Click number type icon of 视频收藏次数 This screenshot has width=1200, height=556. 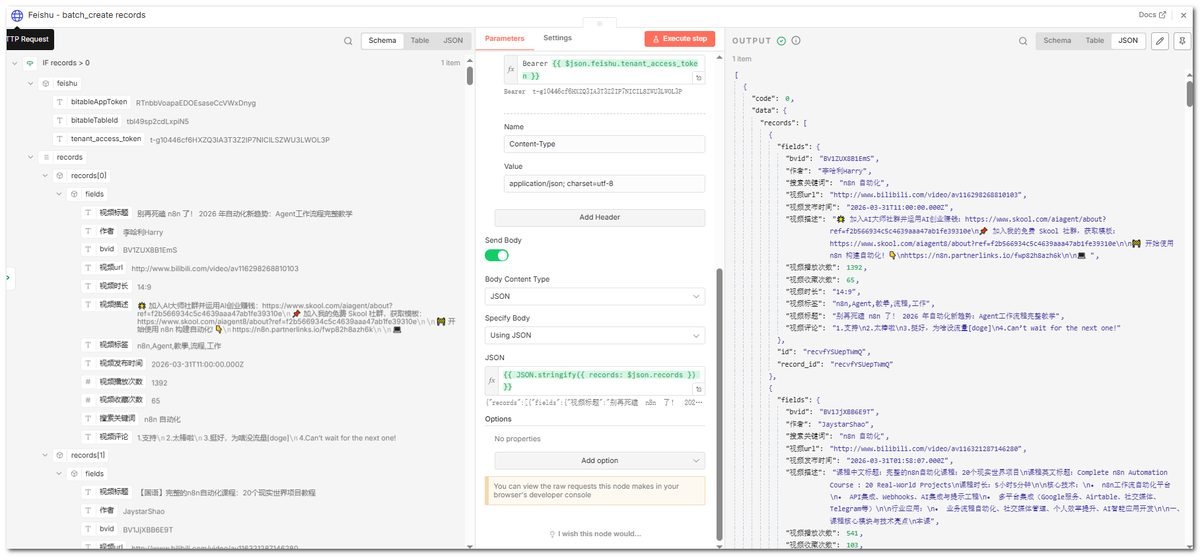click(x=89, y=400)
